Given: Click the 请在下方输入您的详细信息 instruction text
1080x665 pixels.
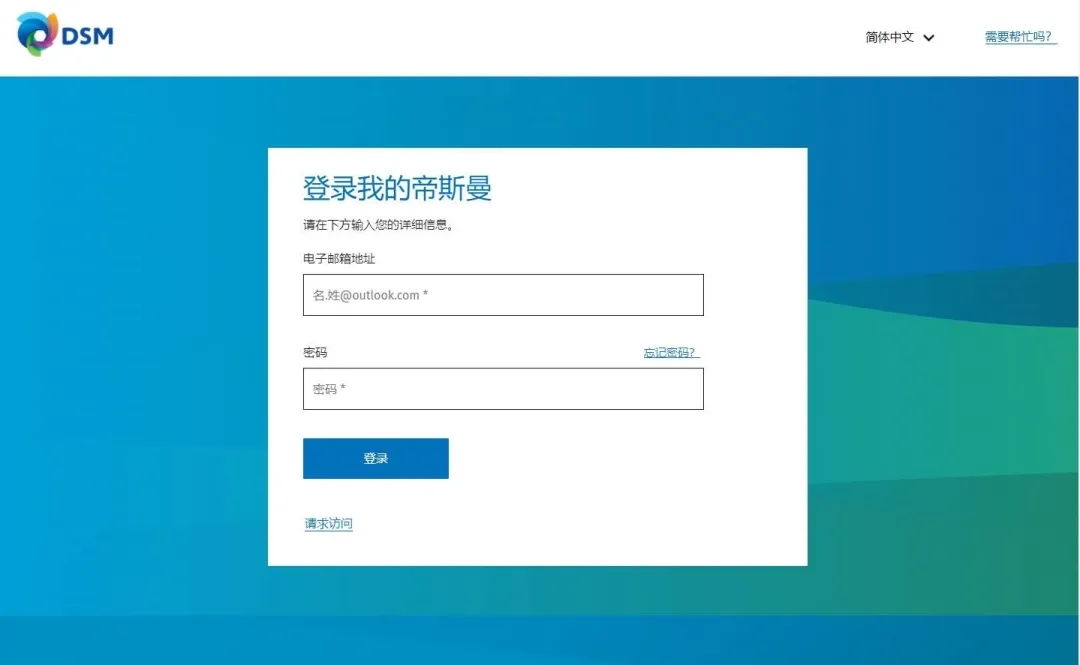Looking at the screenshot, I should pyautogui.click(x=379, y=225).
